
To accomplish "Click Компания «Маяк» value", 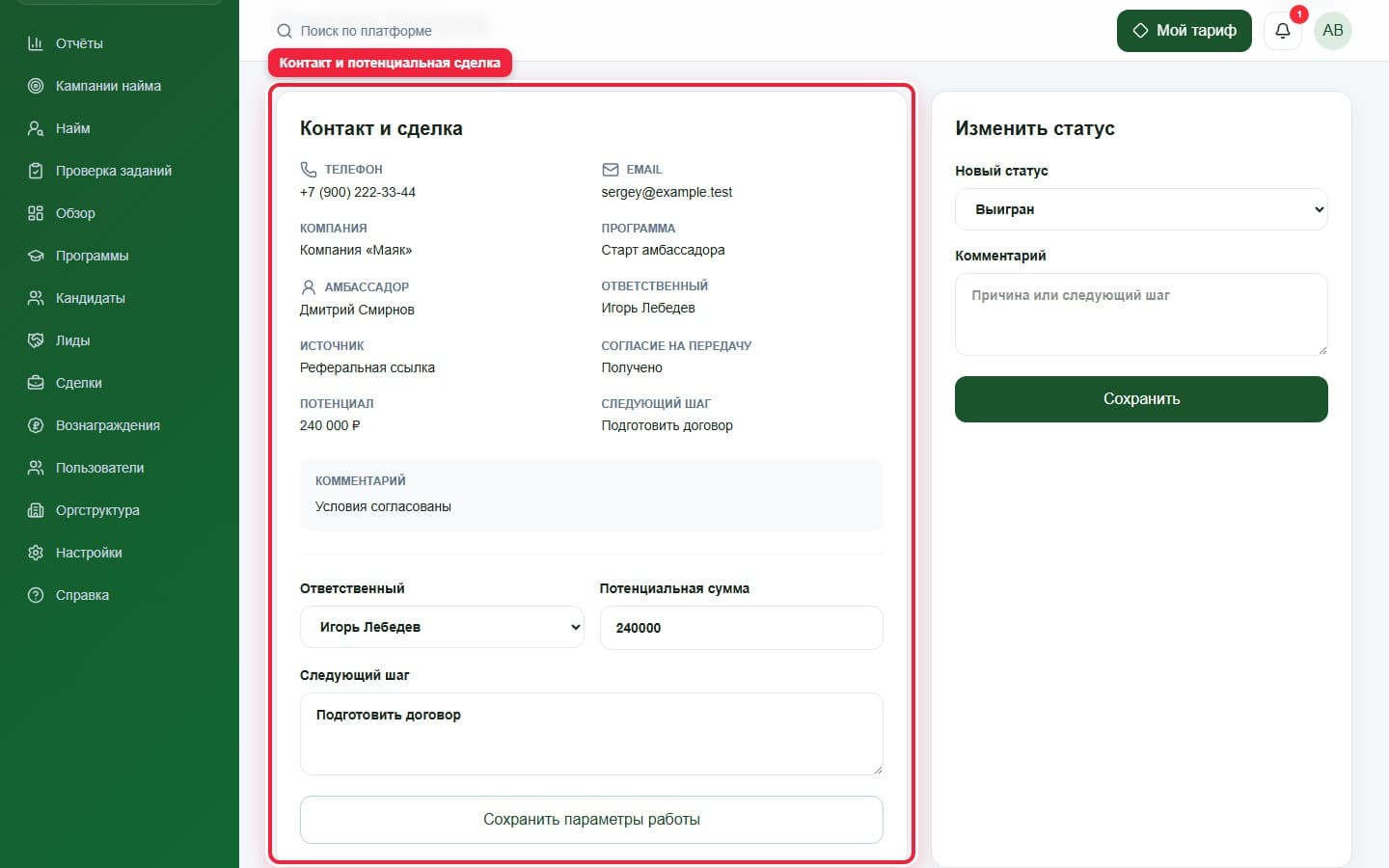I will point(356,250).
